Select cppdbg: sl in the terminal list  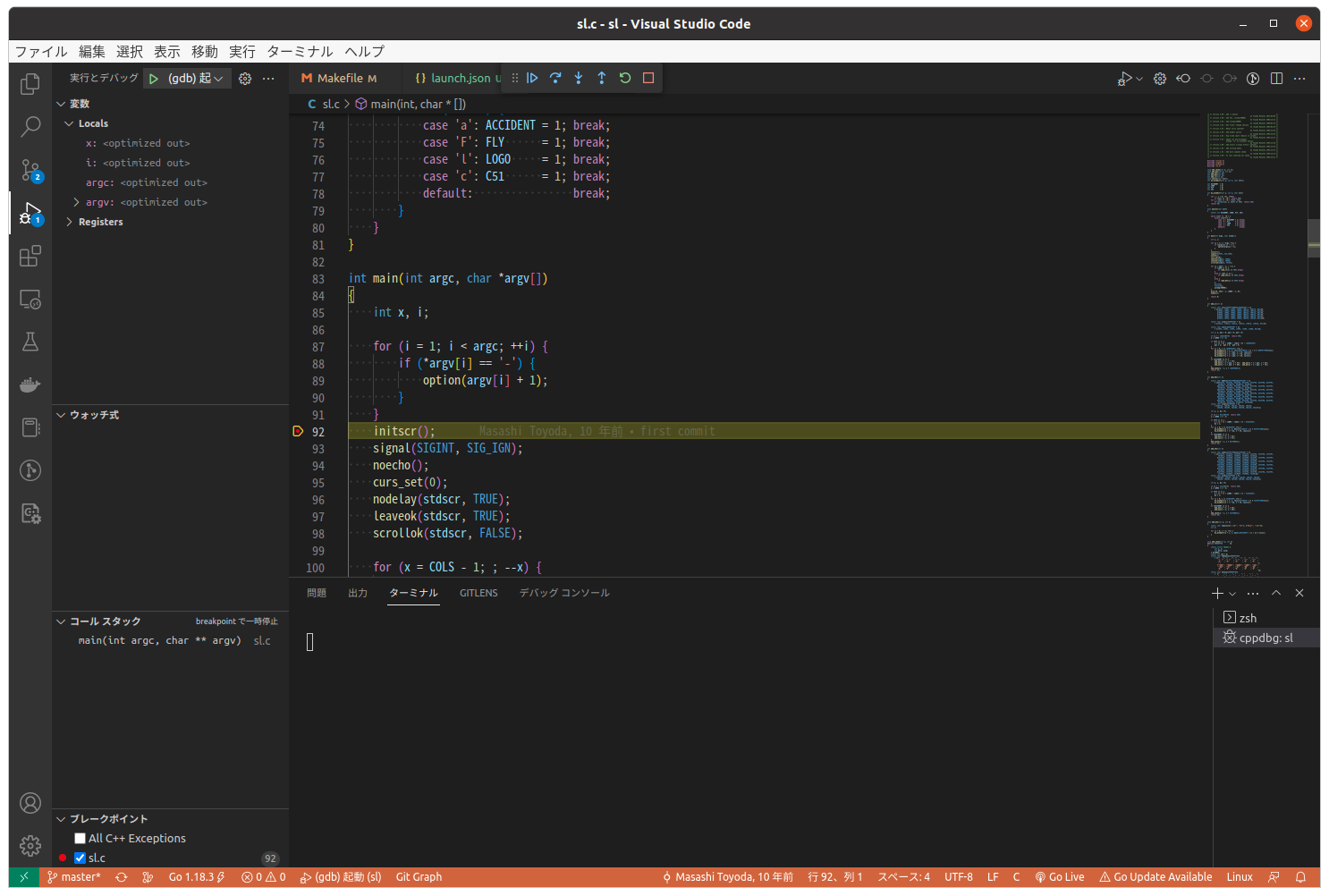(x=1266, y=637)
